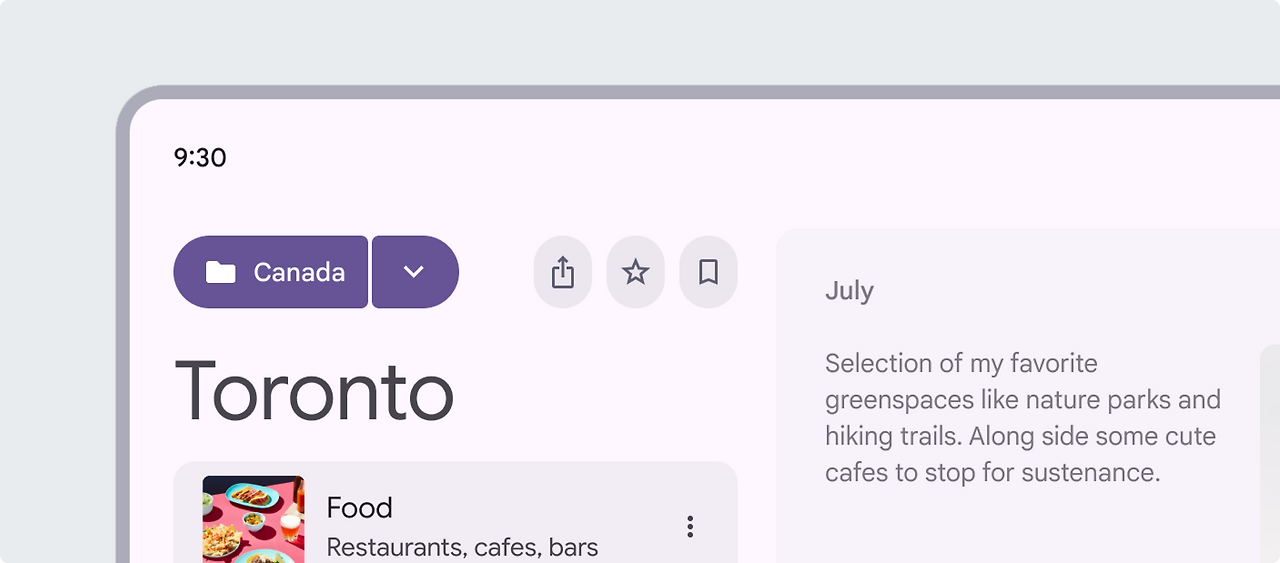Select the "Restaurants, cafes, bars" subtitle

coord(462,547)
